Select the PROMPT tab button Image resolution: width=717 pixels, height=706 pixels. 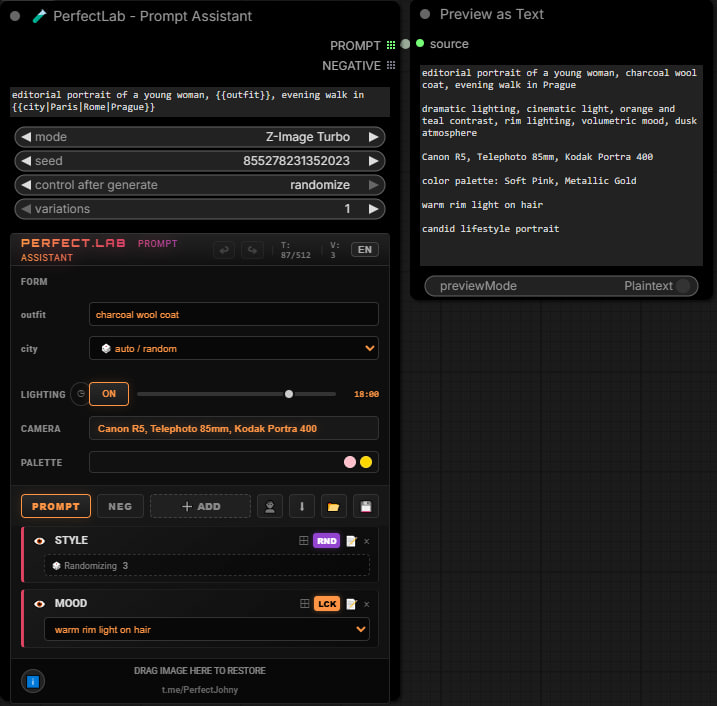[x=56, y=506]
